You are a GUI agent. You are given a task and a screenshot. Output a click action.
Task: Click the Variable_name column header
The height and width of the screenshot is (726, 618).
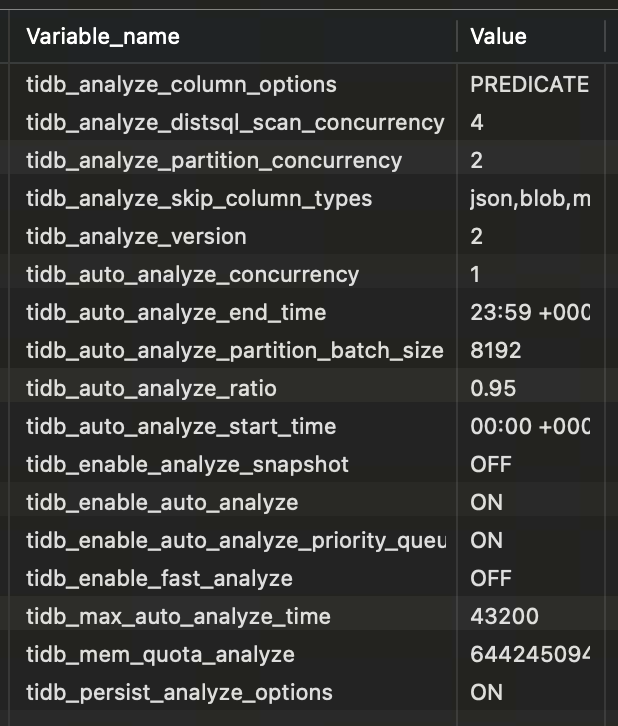coord(103,37)
